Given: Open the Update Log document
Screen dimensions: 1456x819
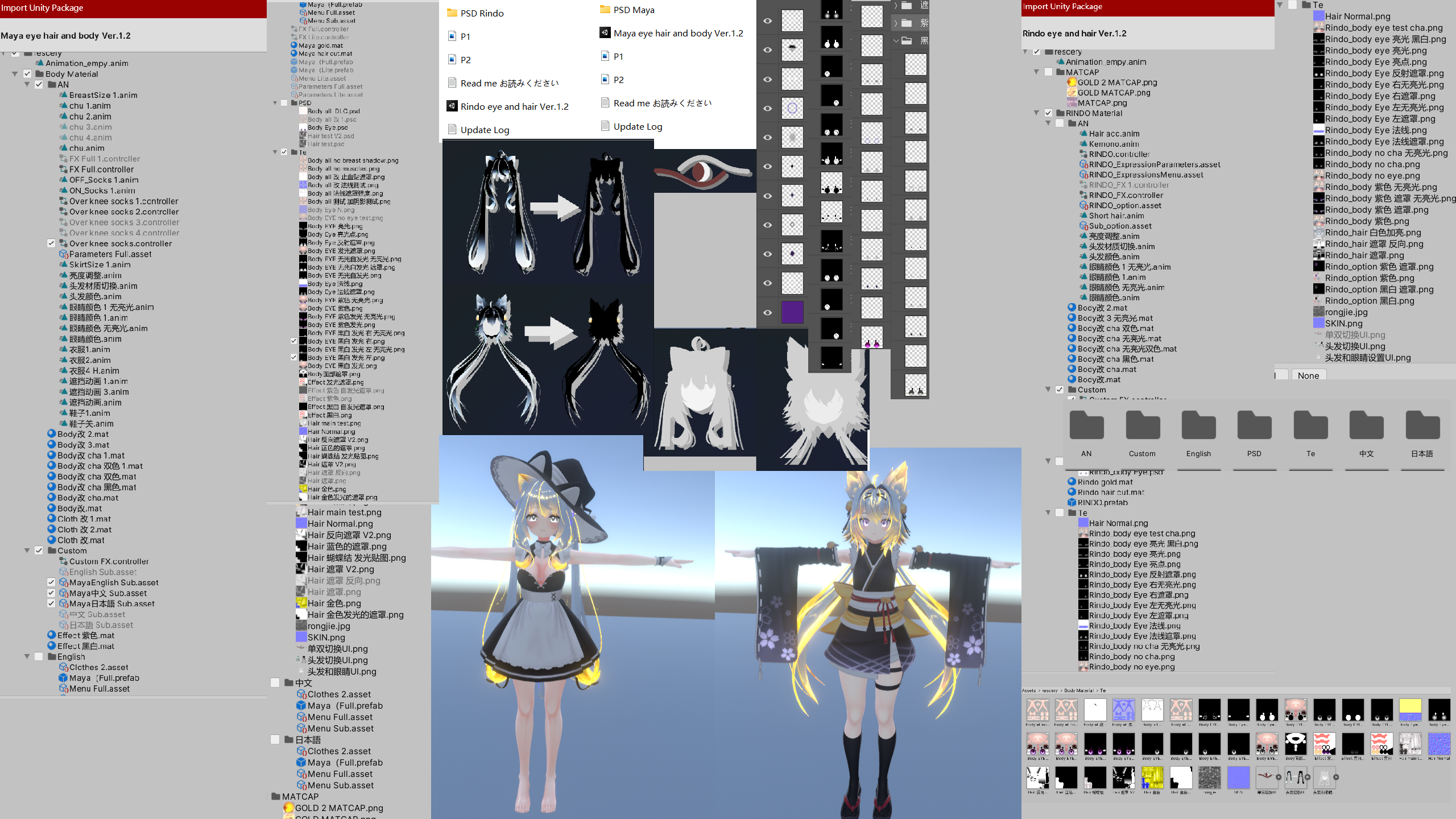Looking at the screenshot, I should [484, 130].
